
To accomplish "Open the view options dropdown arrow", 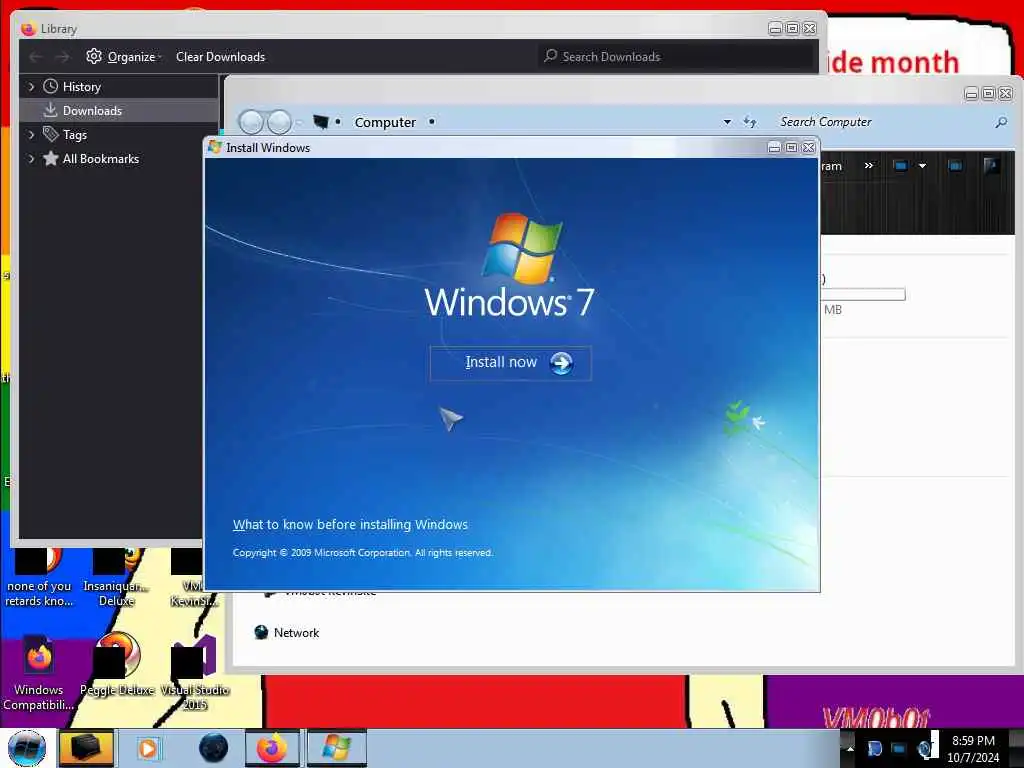I will click(922, 166).
